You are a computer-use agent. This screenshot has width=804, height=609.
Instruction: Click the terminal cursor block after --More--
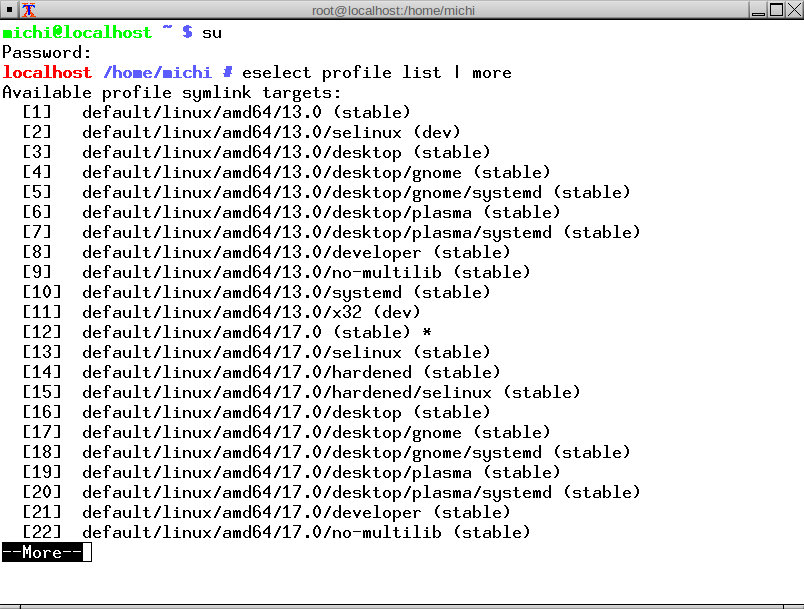pos(87,552)
